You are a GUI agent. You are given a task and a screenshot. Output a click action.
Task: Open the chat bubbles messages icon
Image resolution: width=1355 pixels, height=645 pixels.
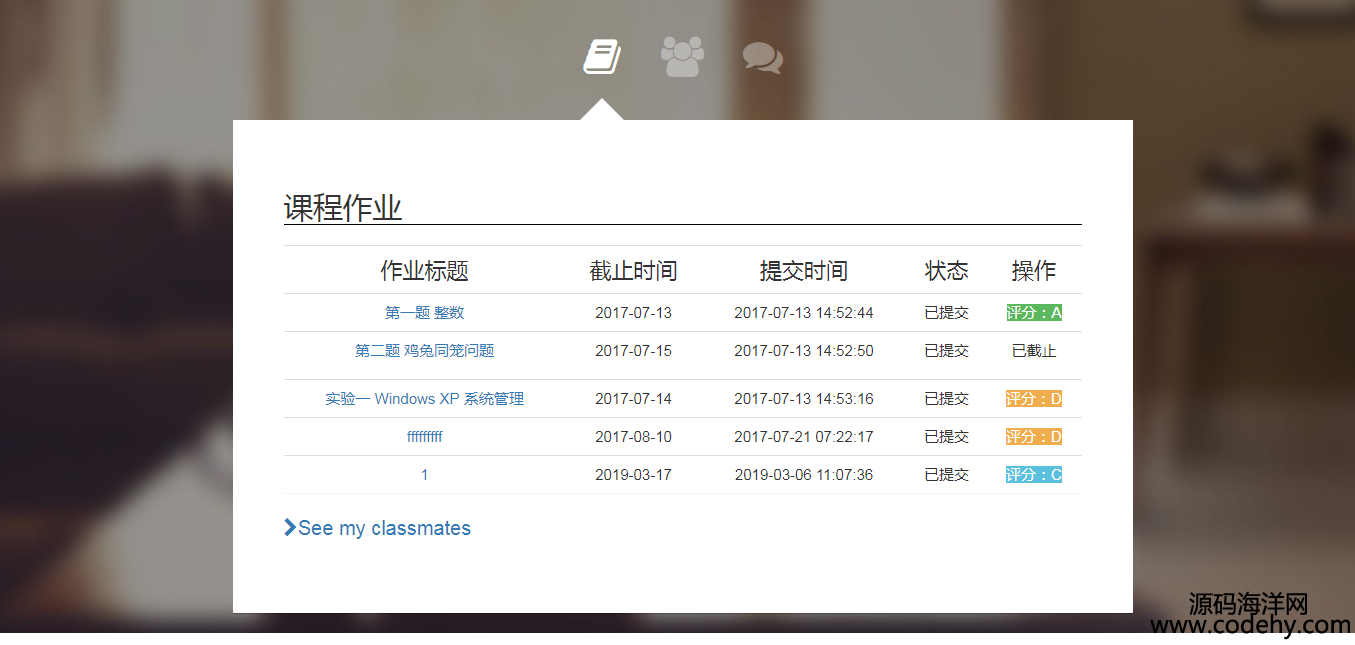(762, 58)
